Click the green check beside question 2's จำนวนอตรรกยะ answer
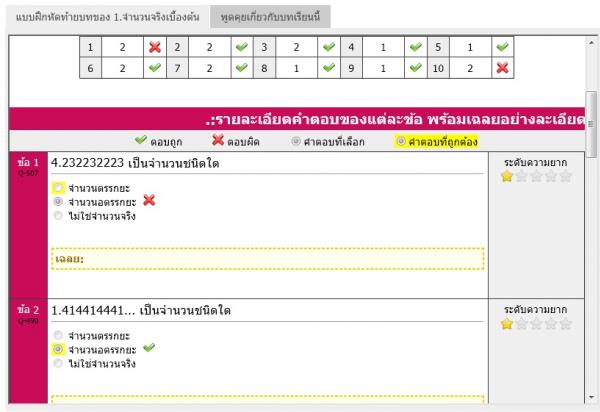600x412 pixels. pyautogui.click(x=149, y=348)
